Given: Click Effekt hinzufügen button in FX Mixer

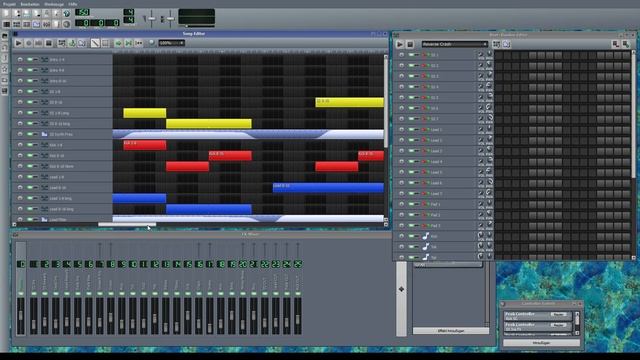Looking at the screenshot, I should click(451, 331).
